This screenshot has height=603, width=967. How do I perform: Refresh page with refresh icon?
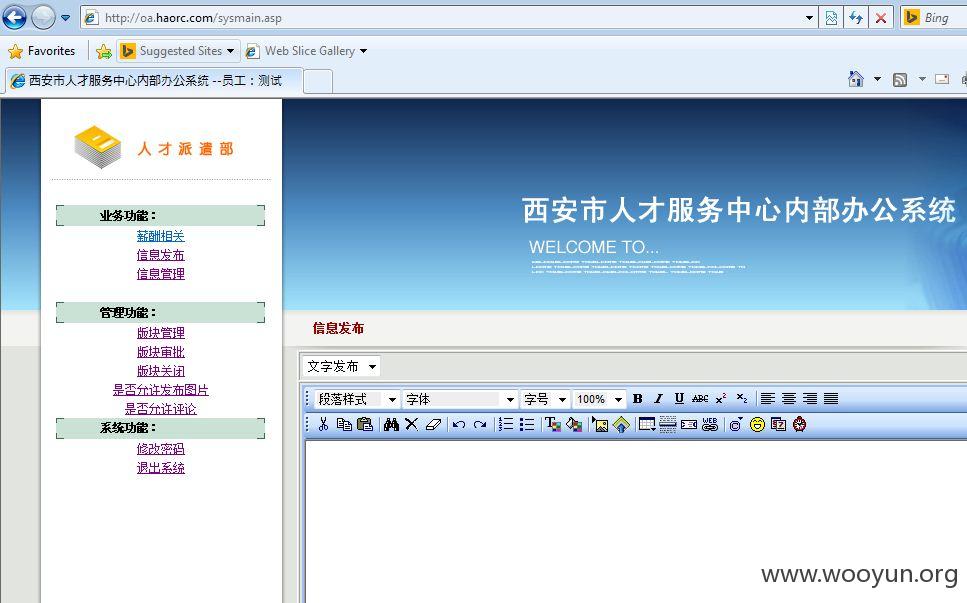[x=855, y=18]
